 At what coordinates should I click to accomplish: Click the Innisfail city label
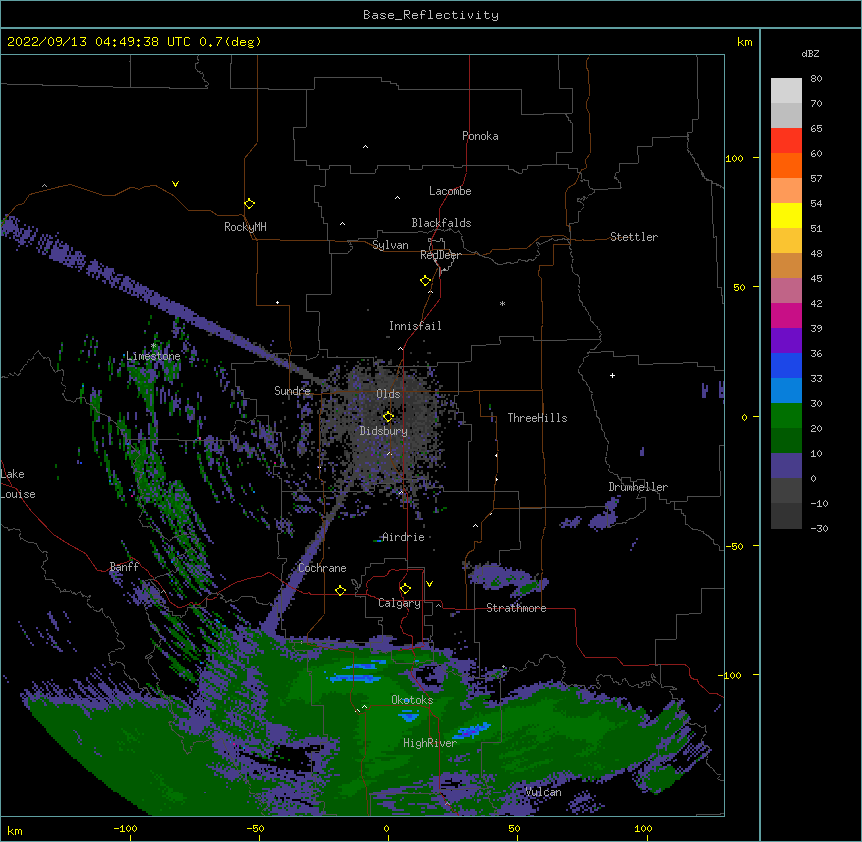point(415,326)
